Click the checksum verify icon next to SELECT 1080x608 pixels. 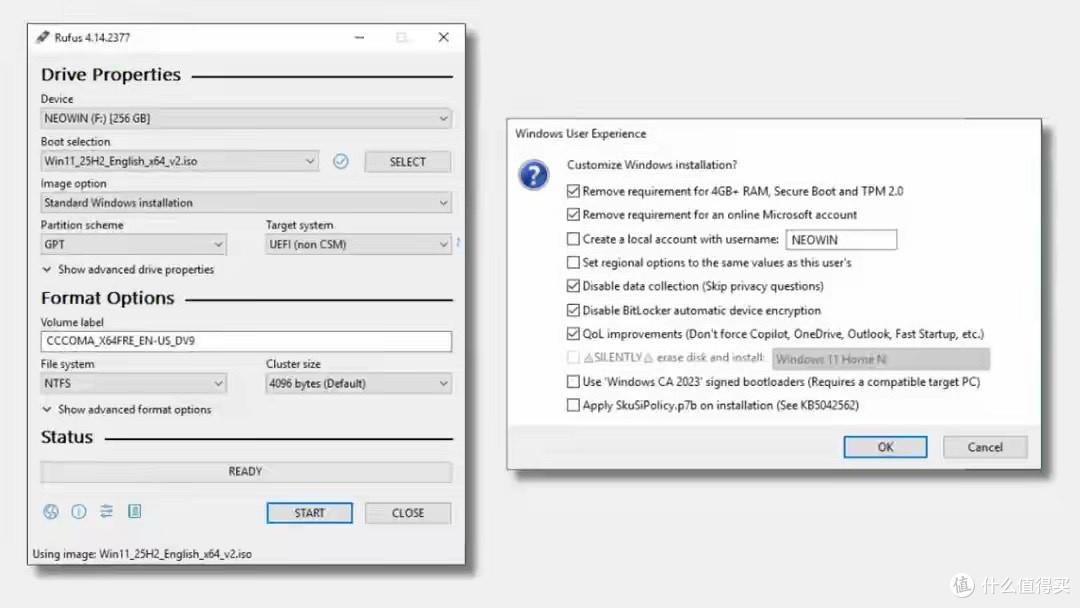tap(340, 161)
